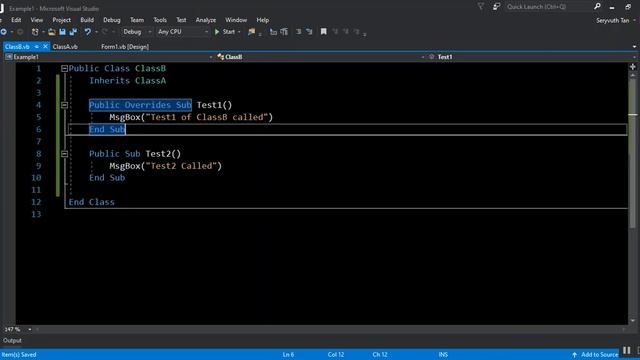The width and height of the screenshot is (640, 360).
Task: Click the Navigate Backward toolbar icon
Action: point(3,32)
